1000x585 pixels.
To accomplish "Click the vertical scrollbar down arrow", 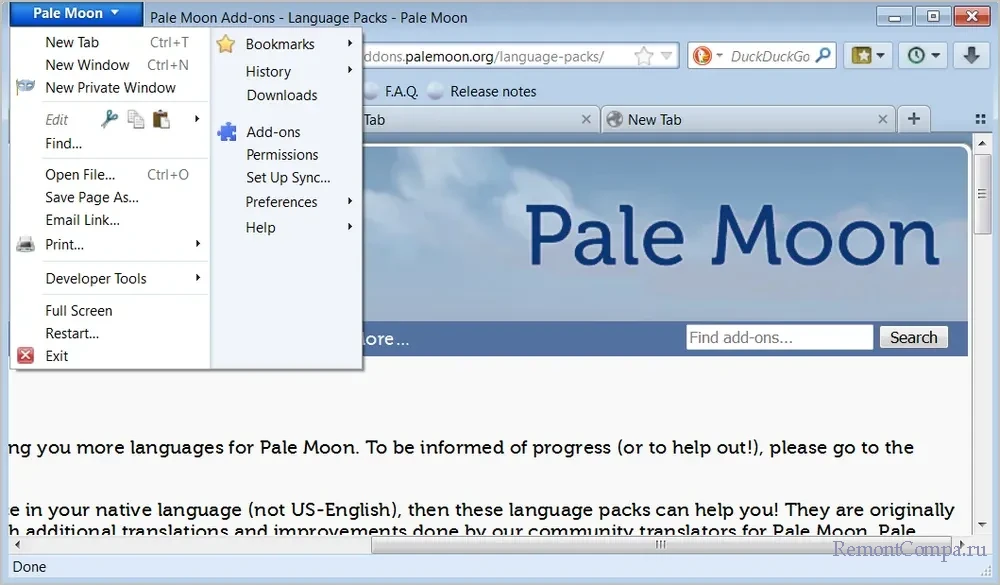I will [982, 524].
